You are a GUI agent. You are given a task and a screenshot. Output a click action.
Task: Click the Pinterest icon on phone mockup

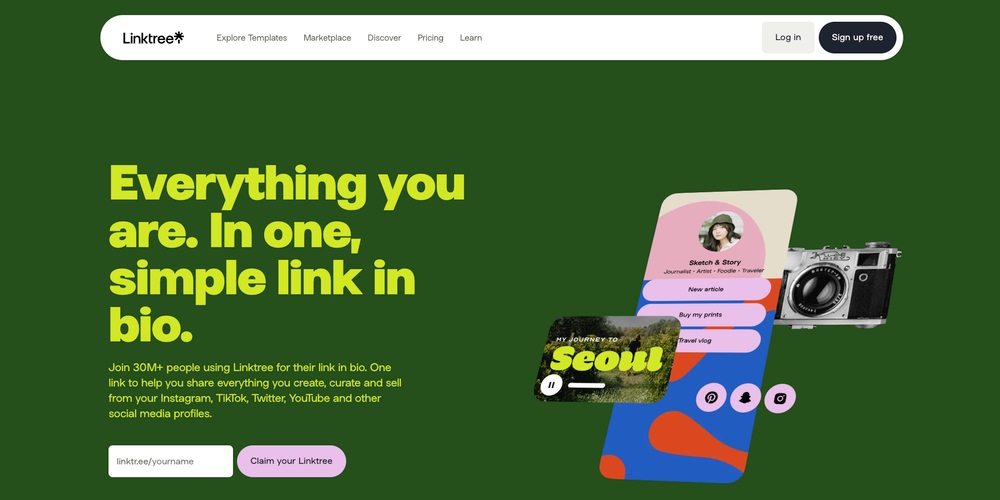pyautogui.click(x=711, y=398)
